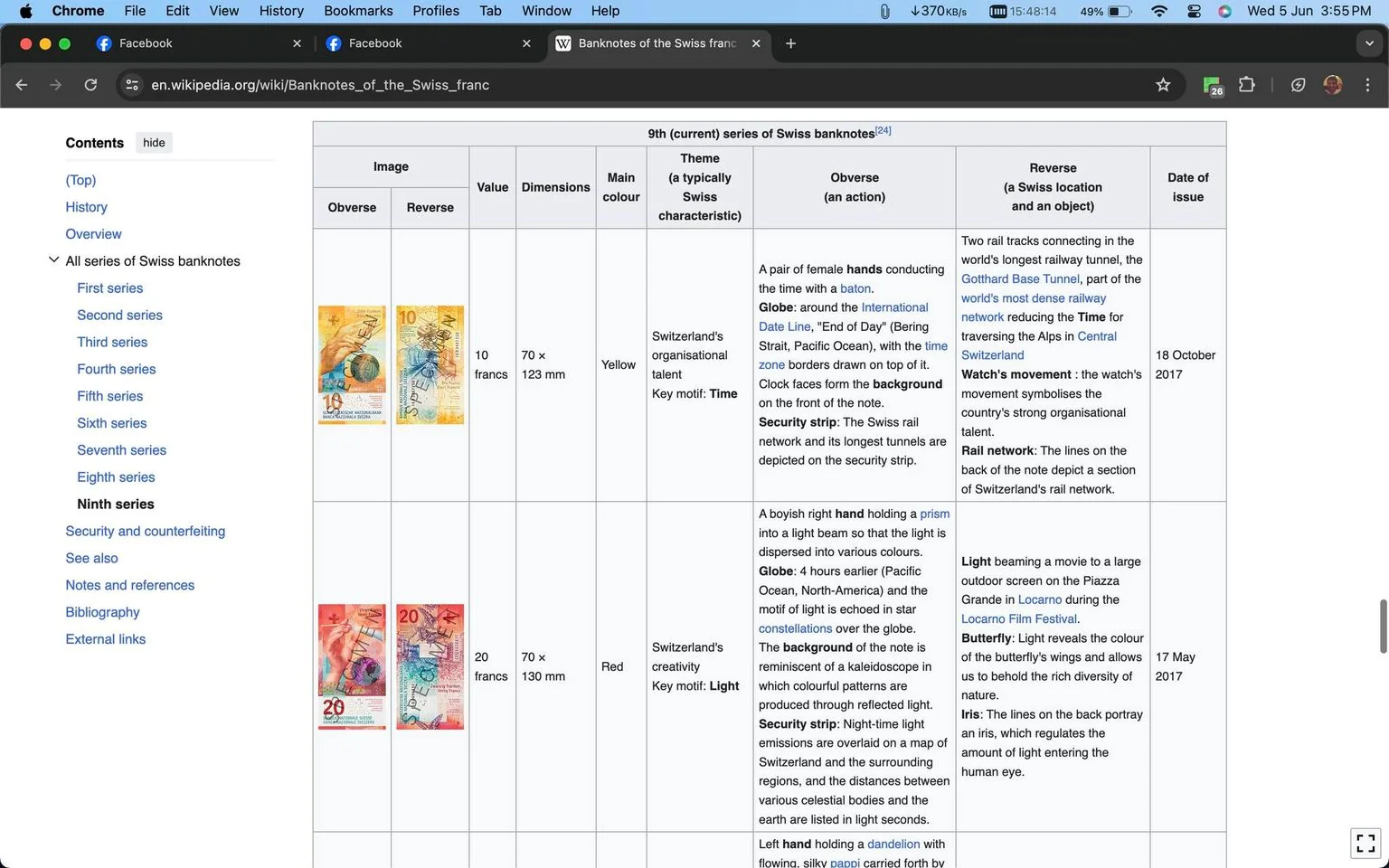Open the 20 francs reverse banknote image
1389x868 pixels.
[430, 666]
